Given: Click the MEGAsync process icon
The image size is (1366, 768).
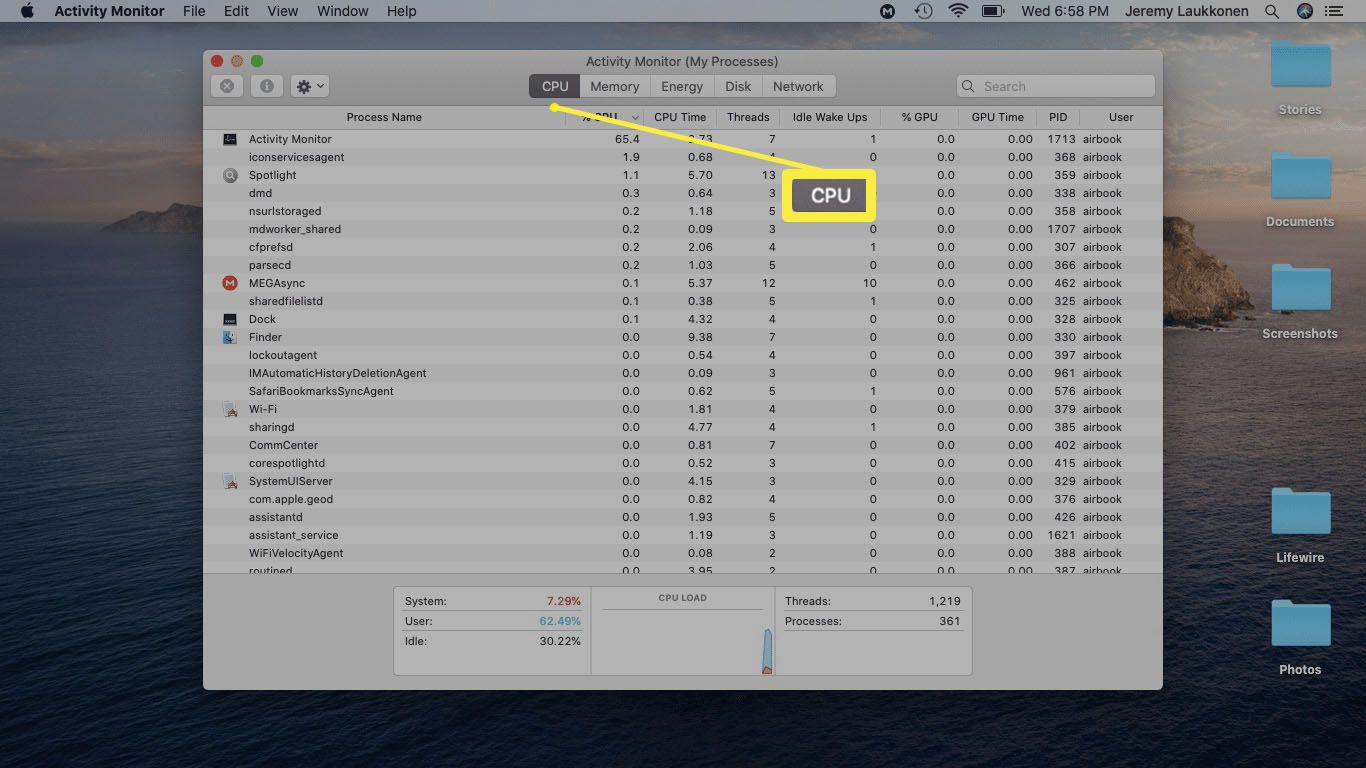Looking at the screenshot, I should click(230, 283).
